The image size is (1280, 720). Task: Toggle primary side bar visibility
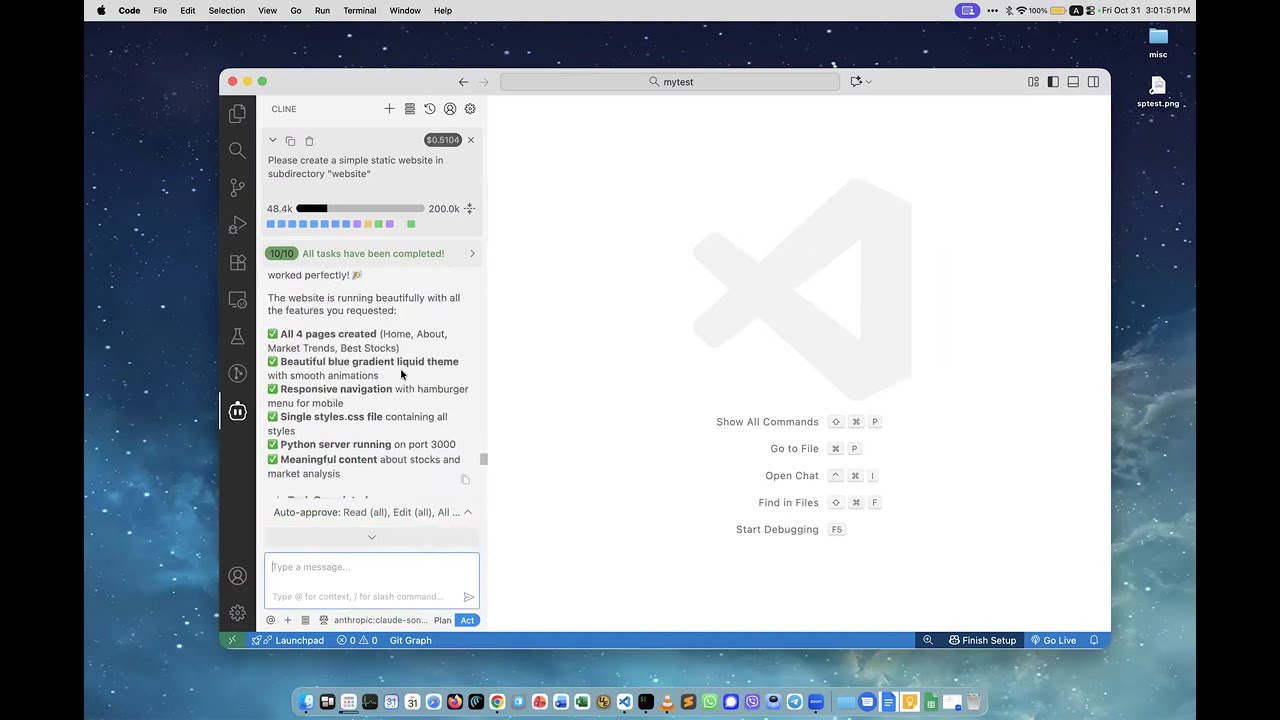(1053, 82)
